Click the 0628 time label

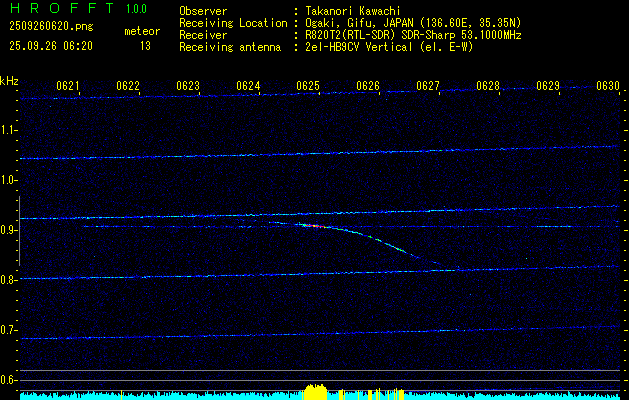click(x=488, y=86)
